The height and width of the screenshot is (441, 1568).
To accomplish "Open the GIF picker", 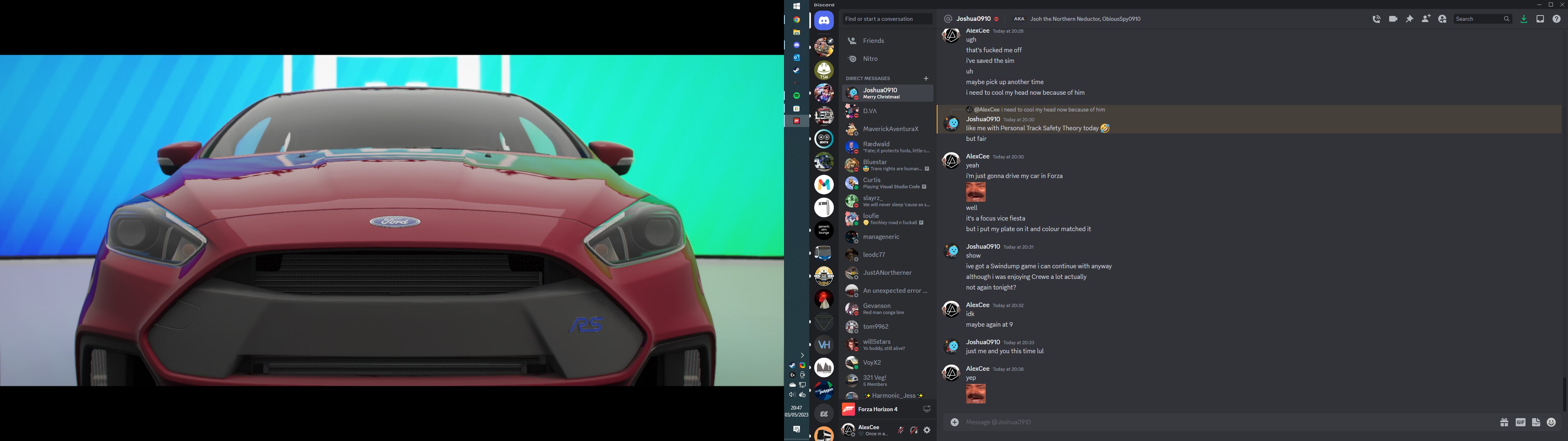I will [1520, 423].
